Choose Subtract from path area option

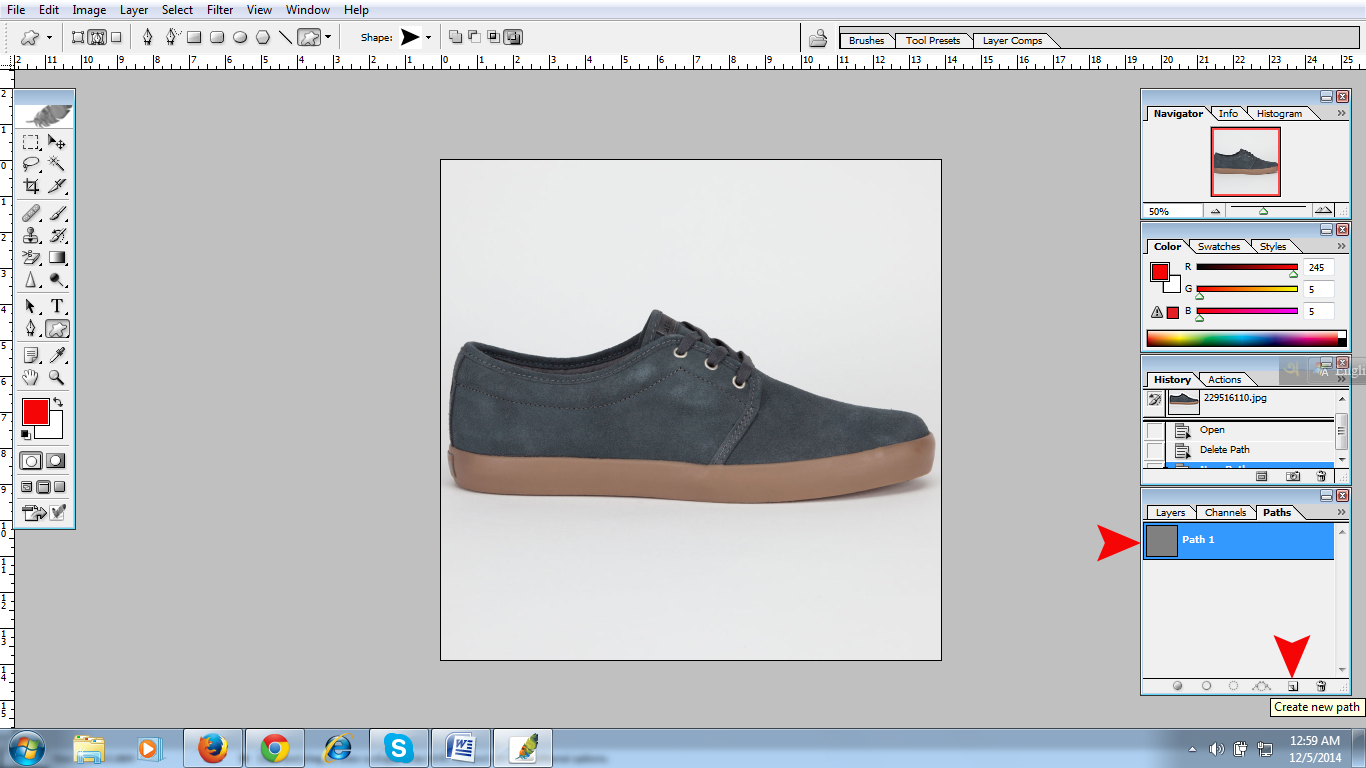pos(475,37)
